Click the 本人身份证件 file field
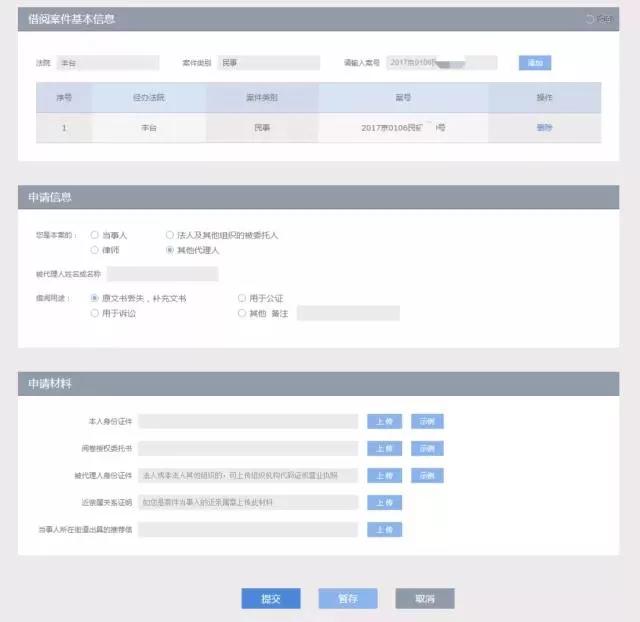This screenshot has width=640, height=622. coord(248,421)
